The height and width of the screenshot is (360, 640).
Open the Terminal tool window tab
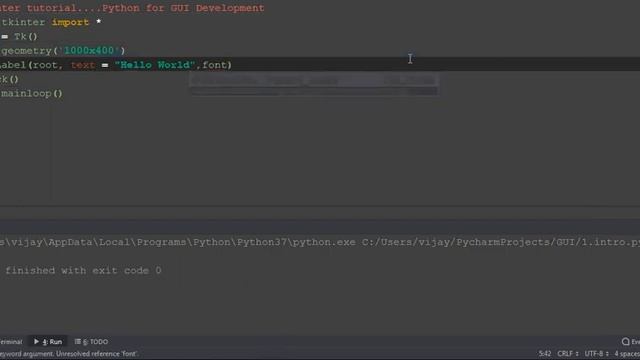point(11,342)
